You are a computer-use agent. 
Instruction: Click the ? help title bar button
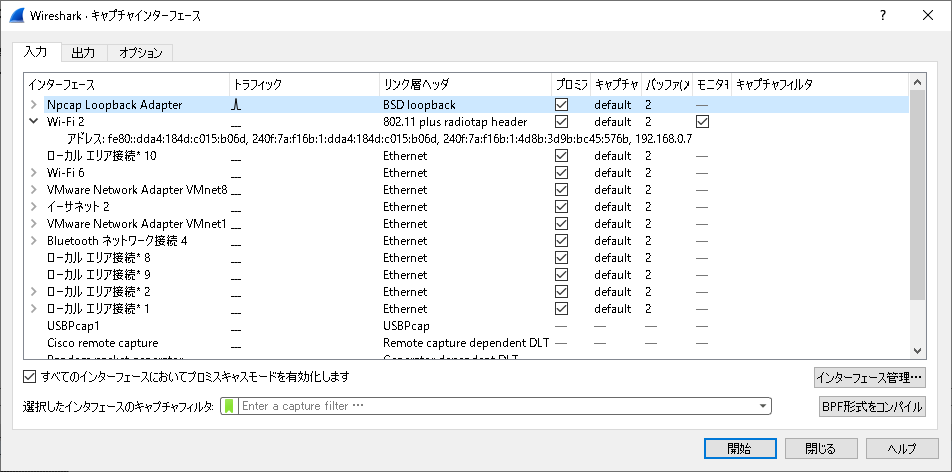pyautogui.click(x=883, y=16)
